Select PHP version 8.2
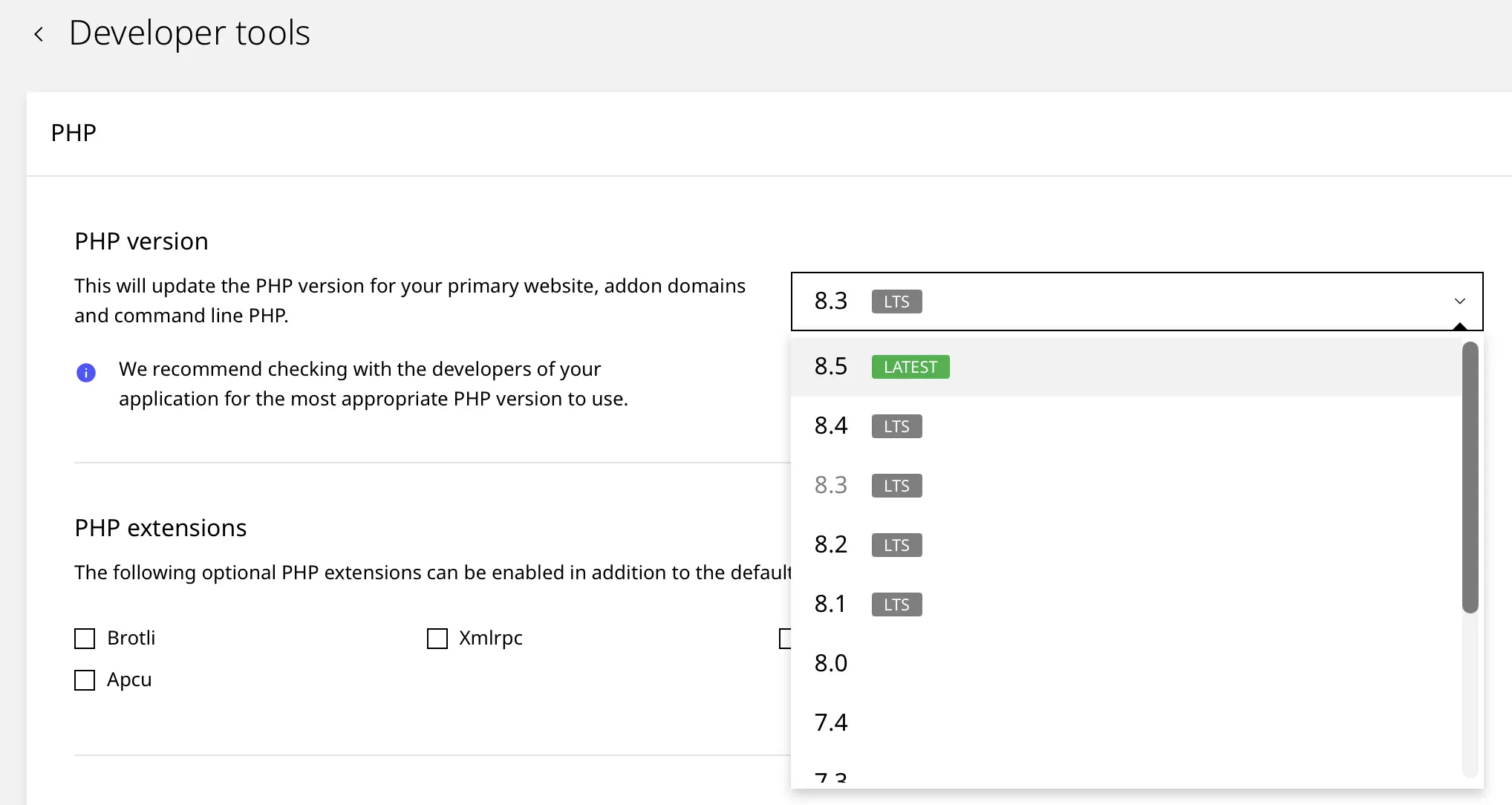1512x805 pixels. 830,544
